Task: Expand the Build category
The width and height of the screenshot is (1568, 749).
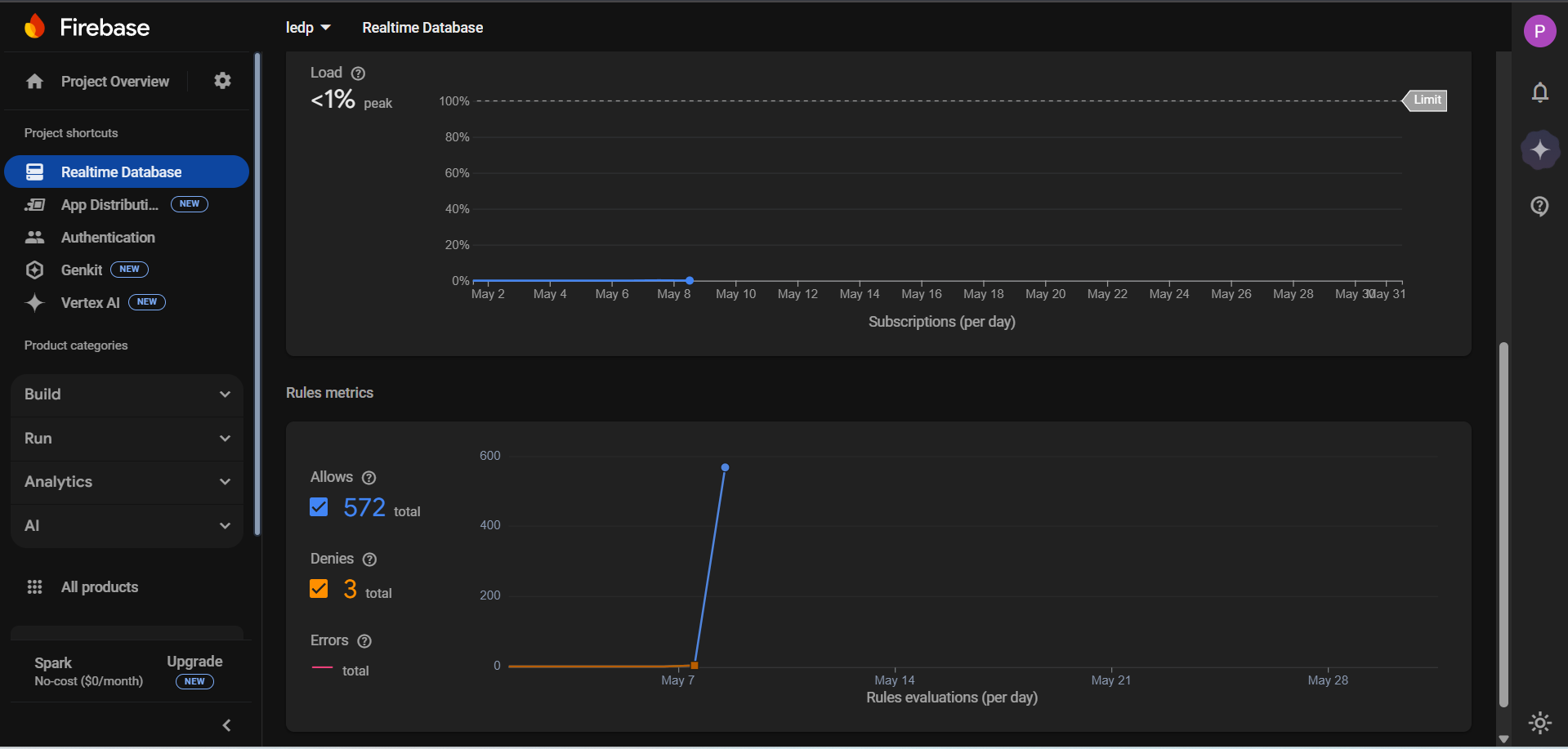Action: pyautogui.click(x=127, y=395)
